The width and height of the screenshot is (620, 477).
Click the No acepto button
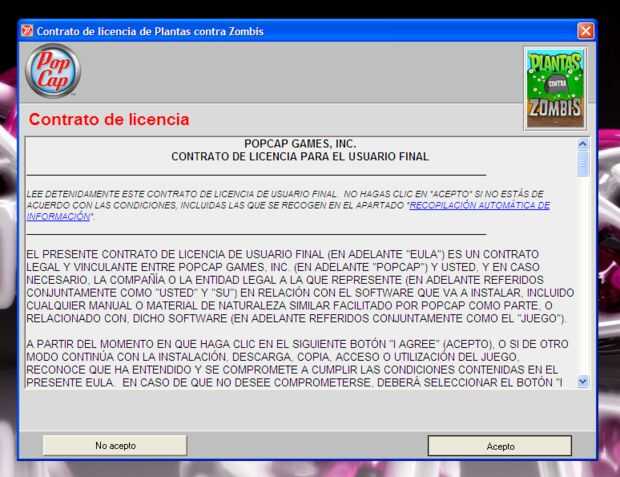(115, 445)
